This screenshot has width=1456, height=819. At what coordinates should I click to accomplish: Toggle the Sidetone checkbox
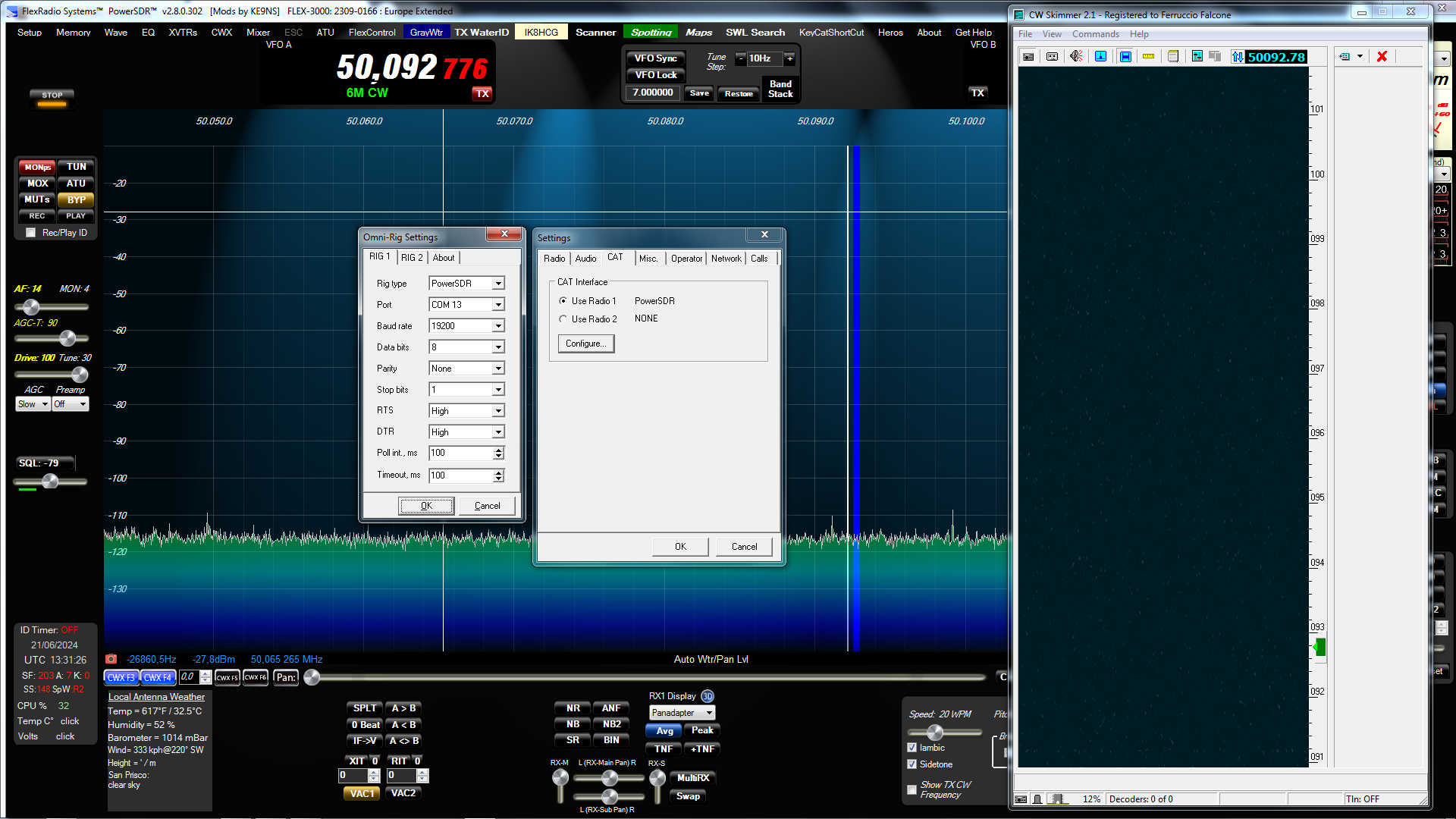[x=912, y=764]
